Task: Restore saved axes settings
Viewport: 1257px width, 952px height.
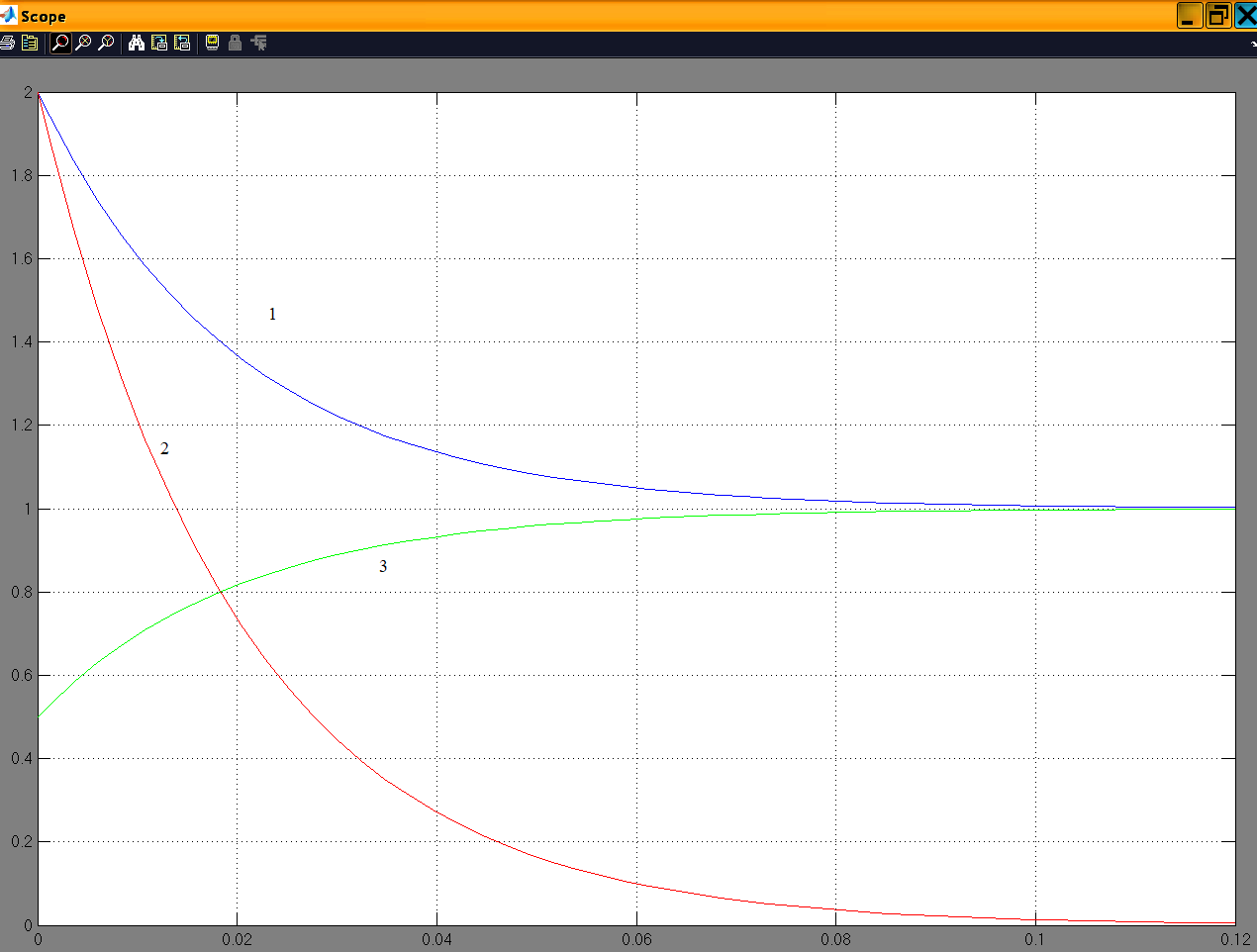Action: 182,43
